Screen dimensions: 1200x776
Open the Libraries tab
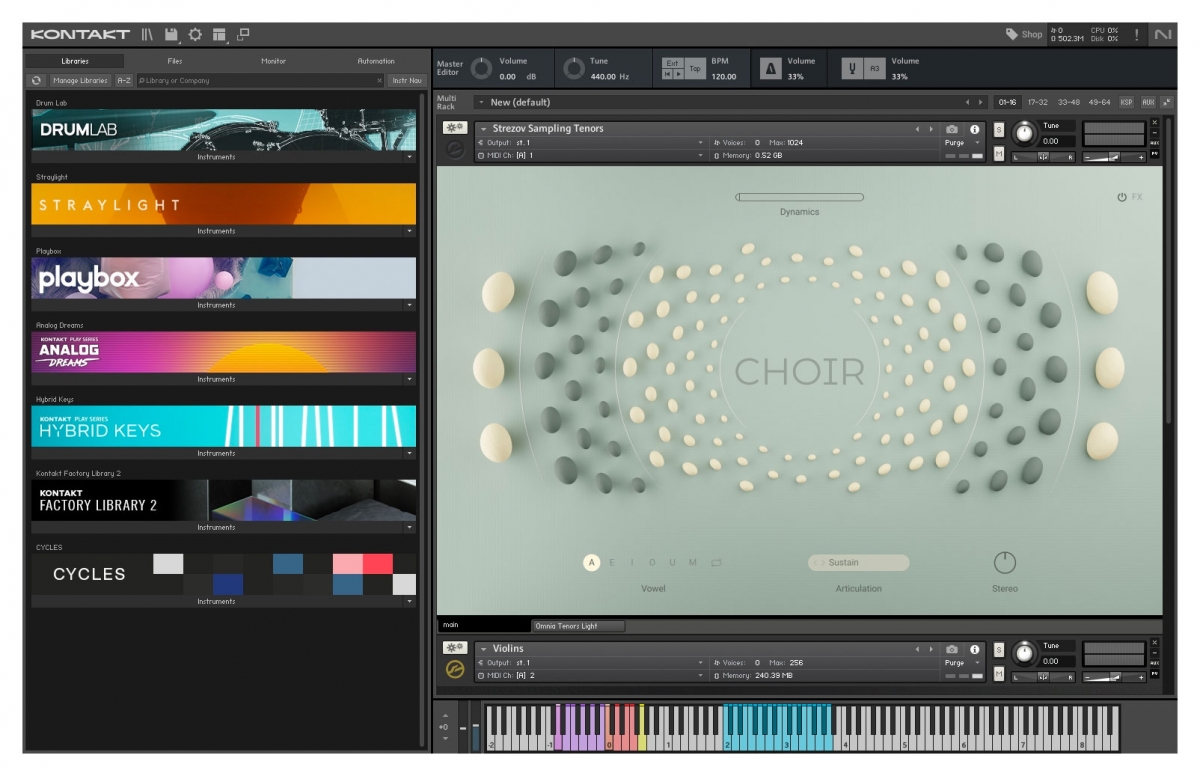75,61
